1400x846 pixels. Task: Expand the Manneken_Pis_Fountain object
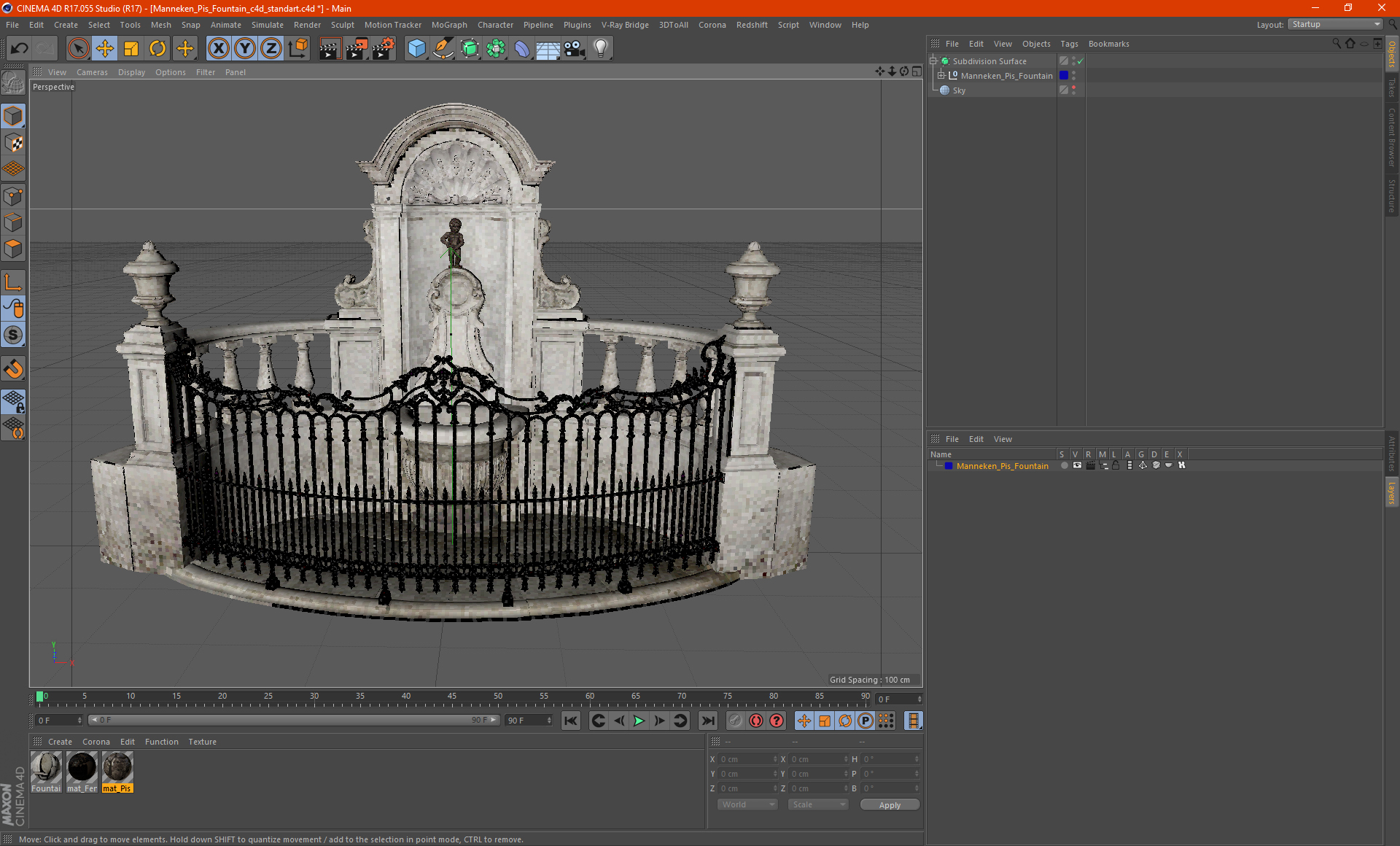[x=941, y=75]
